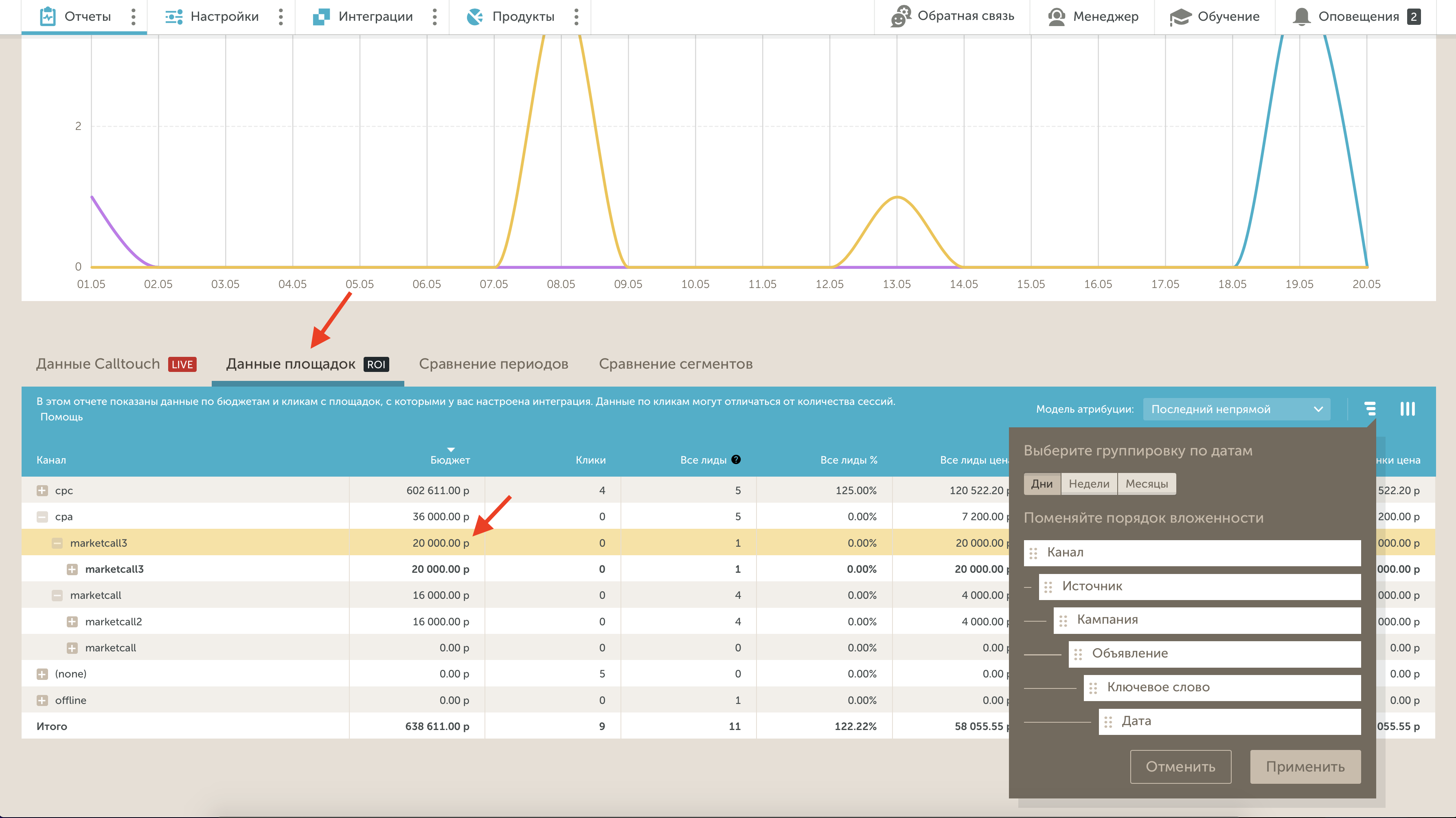The width and height of the screenshot is (1456, 818).
Task: Sort table by Клики column
Action: tap(591, 460)
